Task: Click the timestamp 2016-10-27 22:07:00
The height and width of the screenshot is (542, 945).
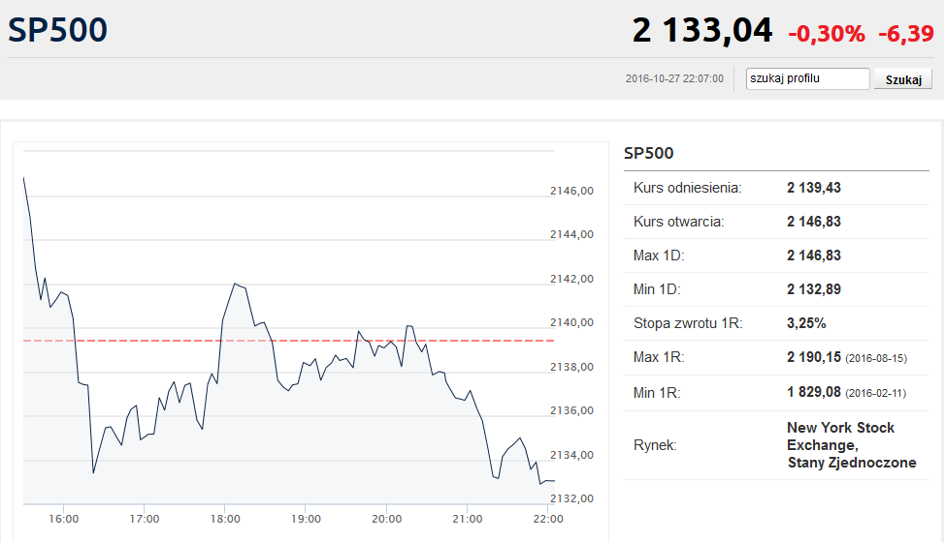Action: (674, 78)
